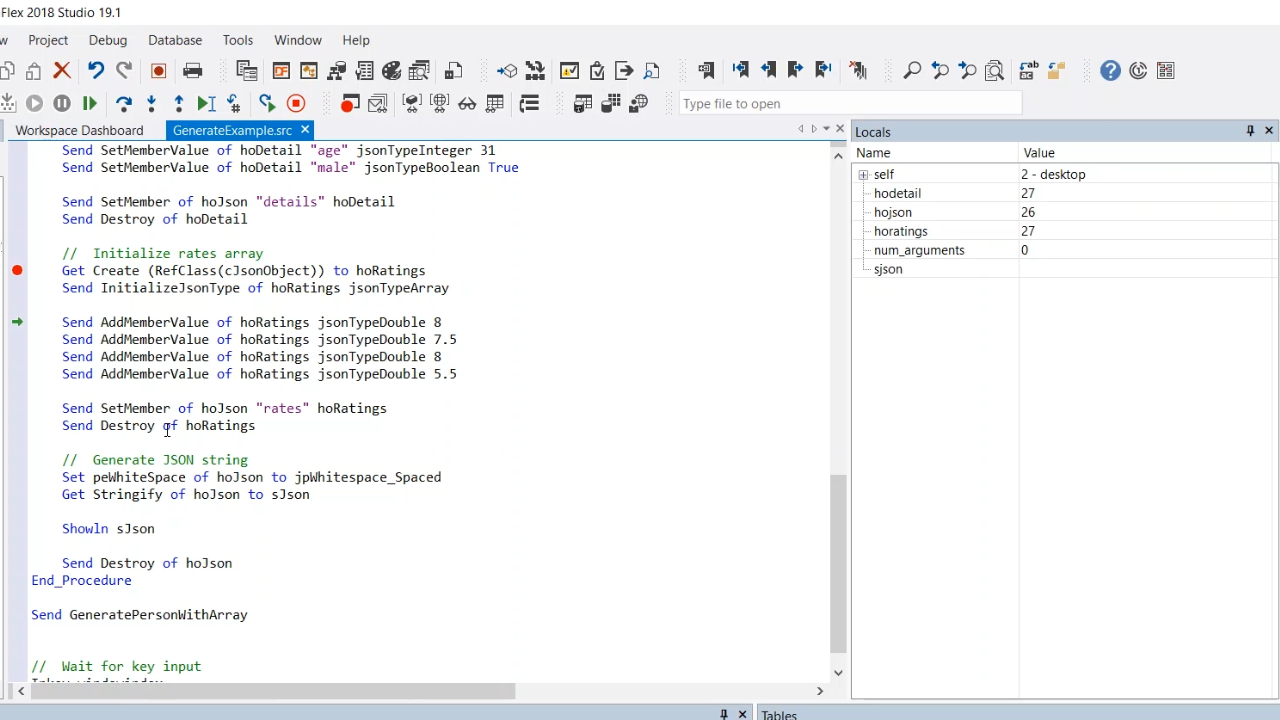Screen dimensions: 1280x720
Task: Click the Step Into down-arrow icon
Action: [x=151, y=103]
